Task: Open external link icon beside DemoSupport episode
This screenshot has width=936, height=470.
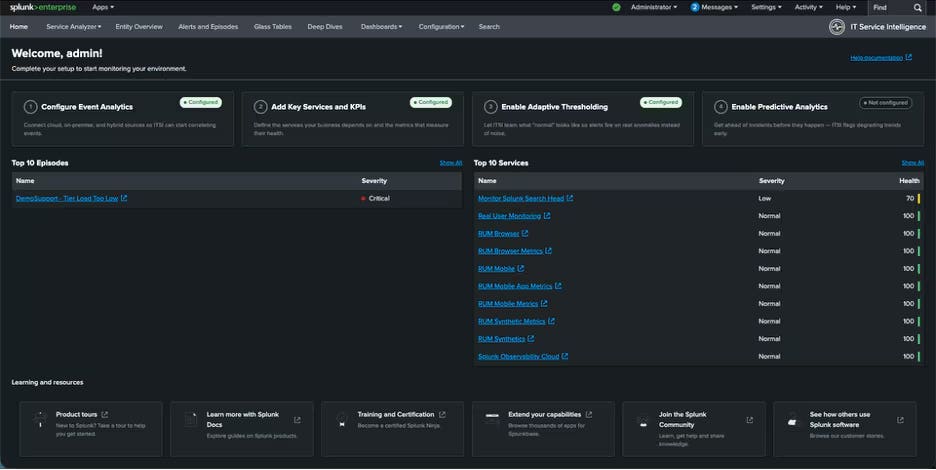Action: tap(124, 198)
